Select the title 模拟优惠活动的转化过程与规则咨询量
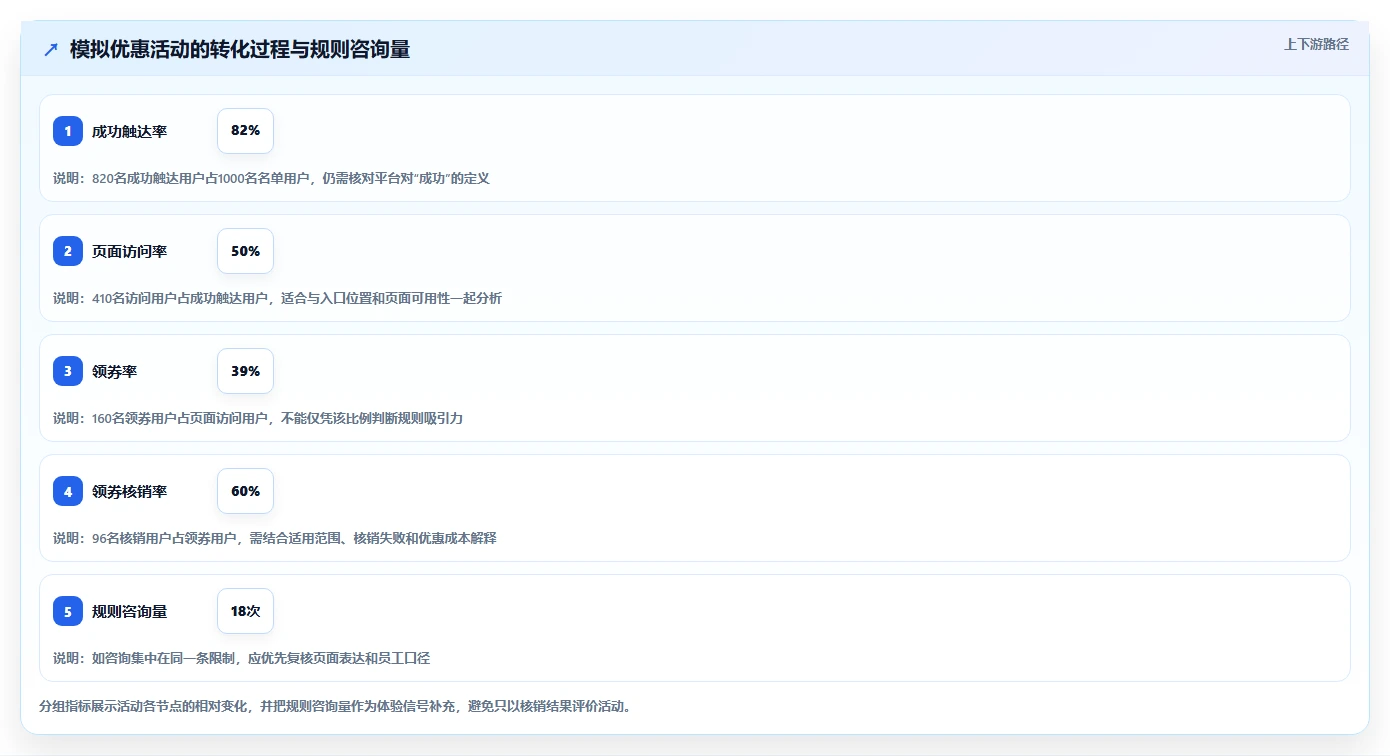The image size is (1390, 756). pos(240,49)
